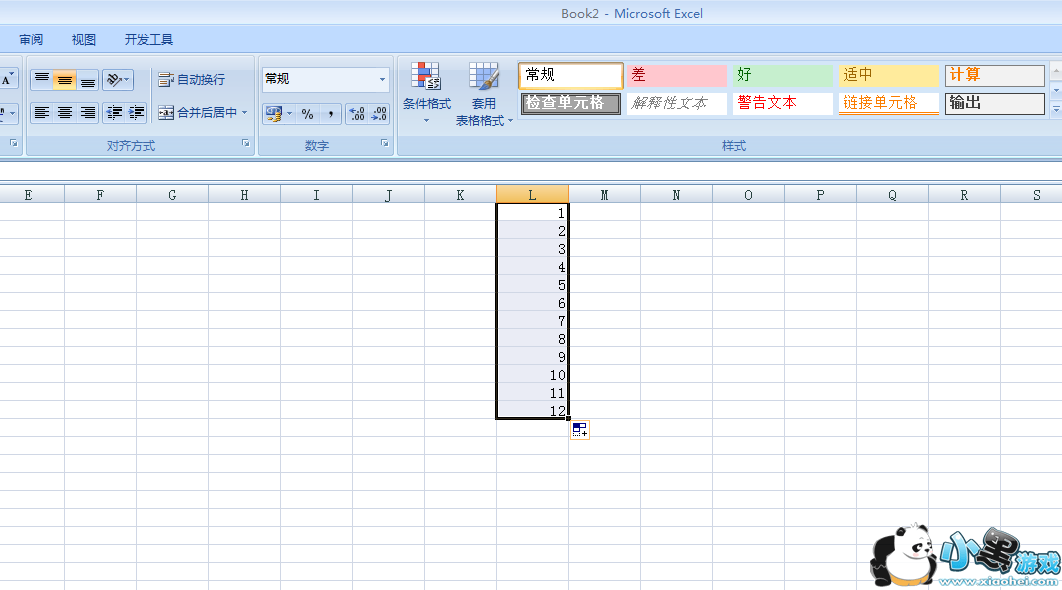The image size is (1062, 590).
Task: Open the alignment (对齐方式) dialog launcher
Action: tap(245, 145)
